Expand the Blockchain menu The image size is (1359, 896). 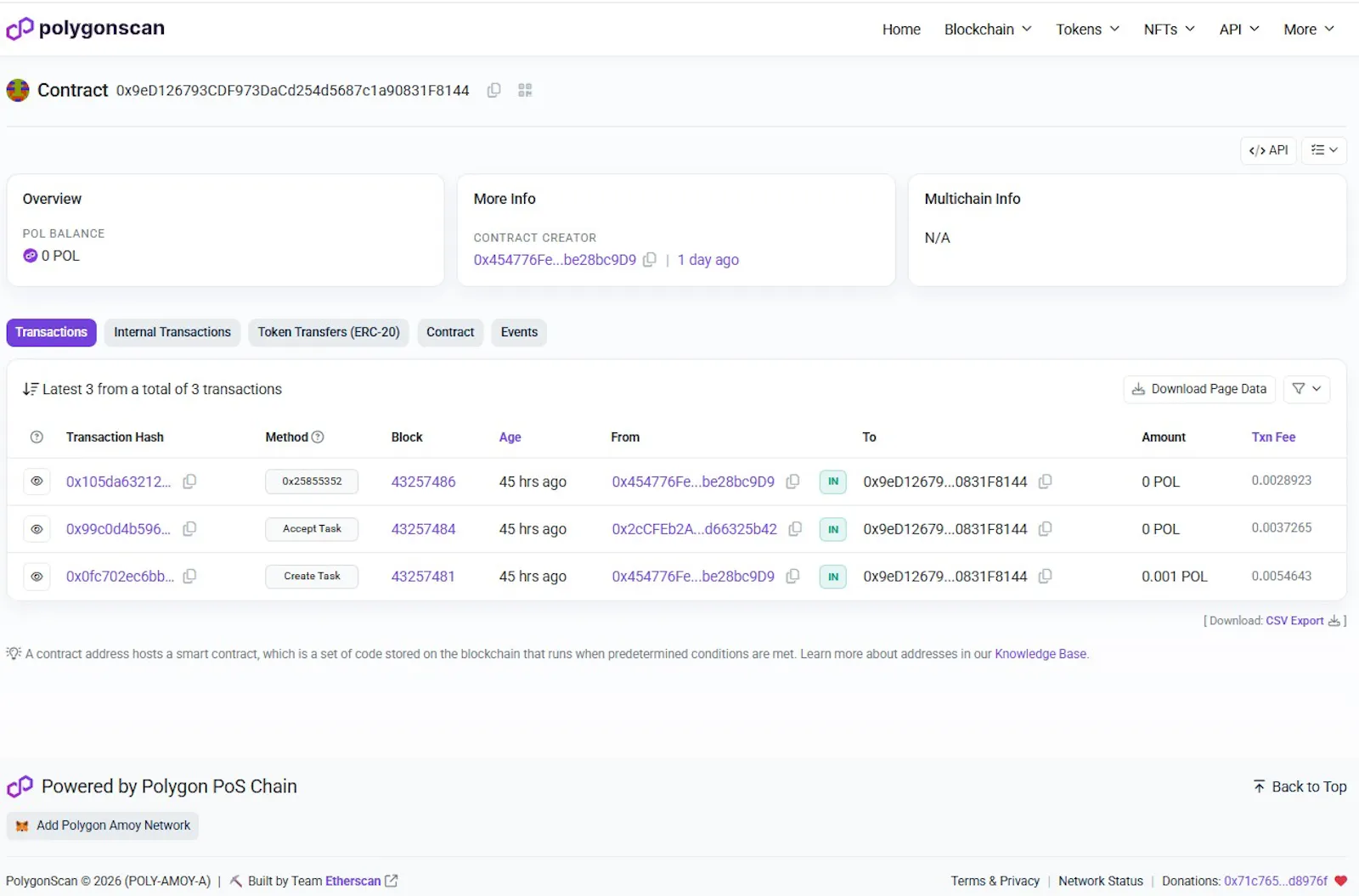pyautogui.click(x=988, y=29)
